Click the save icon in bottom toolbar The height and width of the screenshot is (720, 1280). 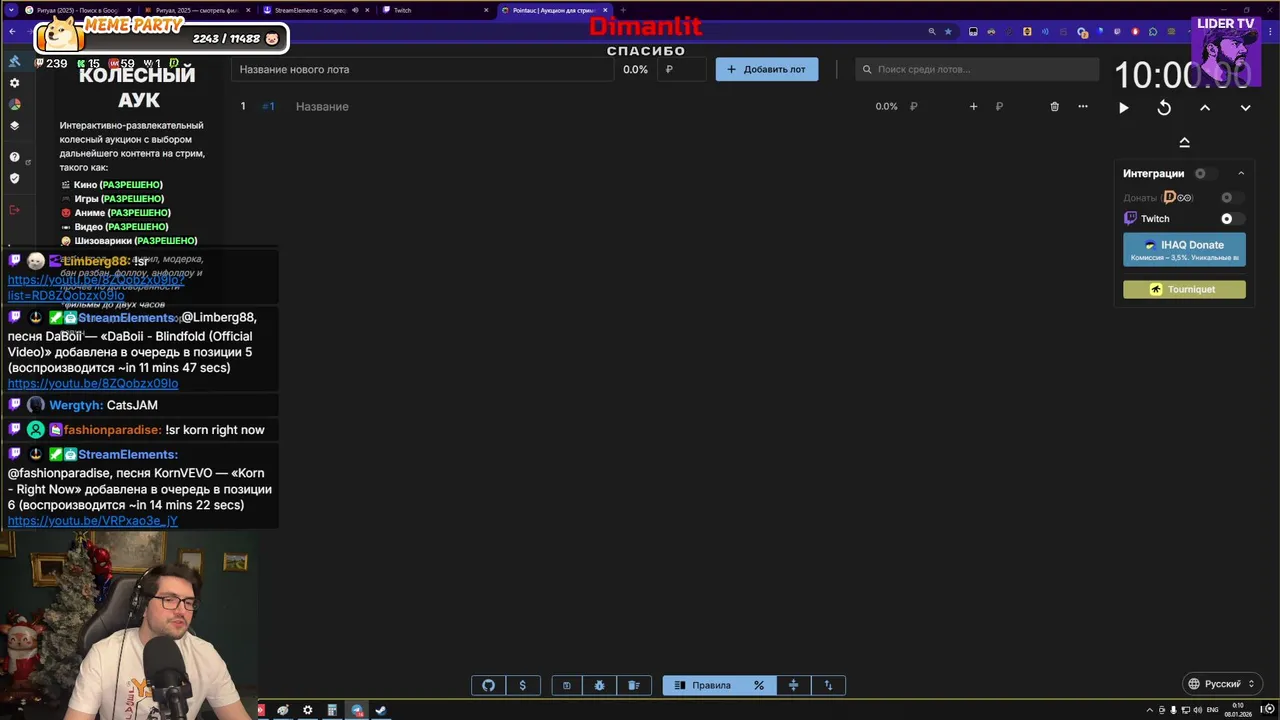(566, 685)
